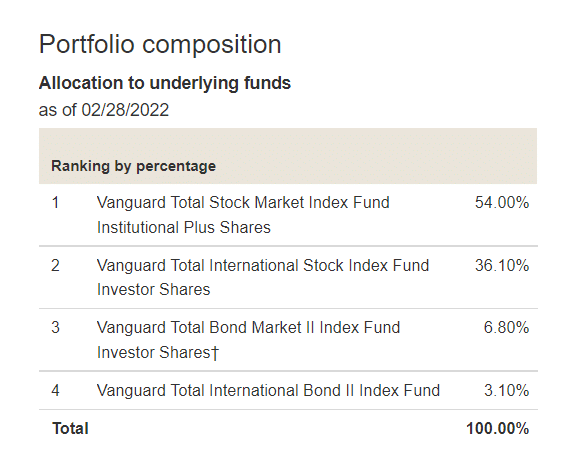Click rank number 3 in the table
Image resolution: width=573 pixels, height=461 pixels.
pyautogui.click(x=55, y=328)
